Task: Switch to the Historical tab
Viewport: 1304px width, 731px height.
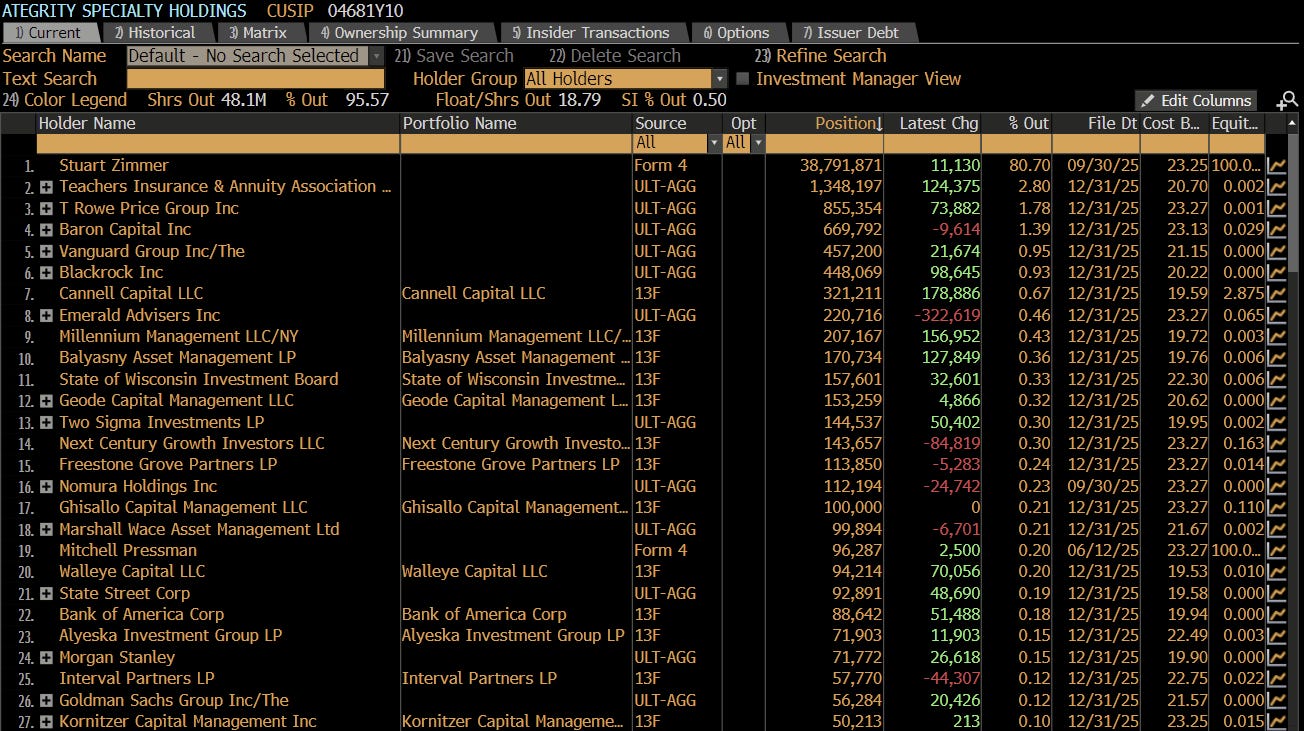Action: coord(155,33)
